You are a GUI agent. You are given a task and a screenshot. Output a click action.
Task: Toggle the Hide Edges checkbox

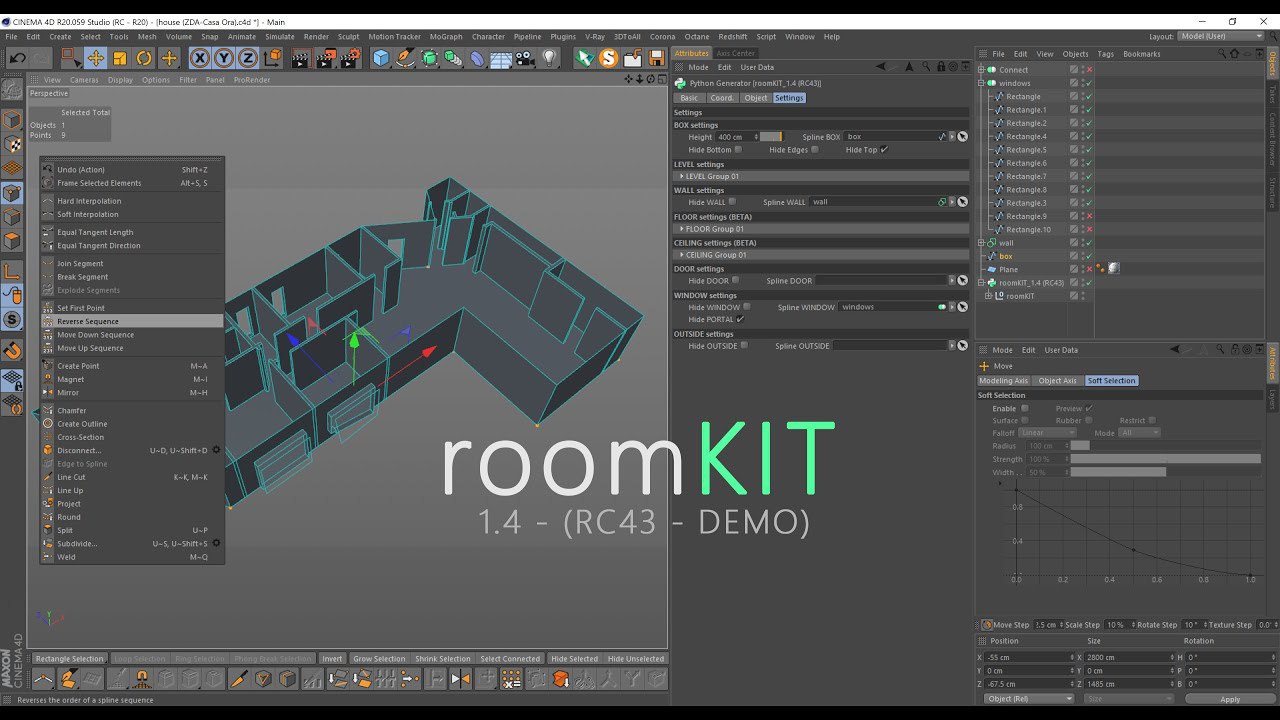(815, 150)
